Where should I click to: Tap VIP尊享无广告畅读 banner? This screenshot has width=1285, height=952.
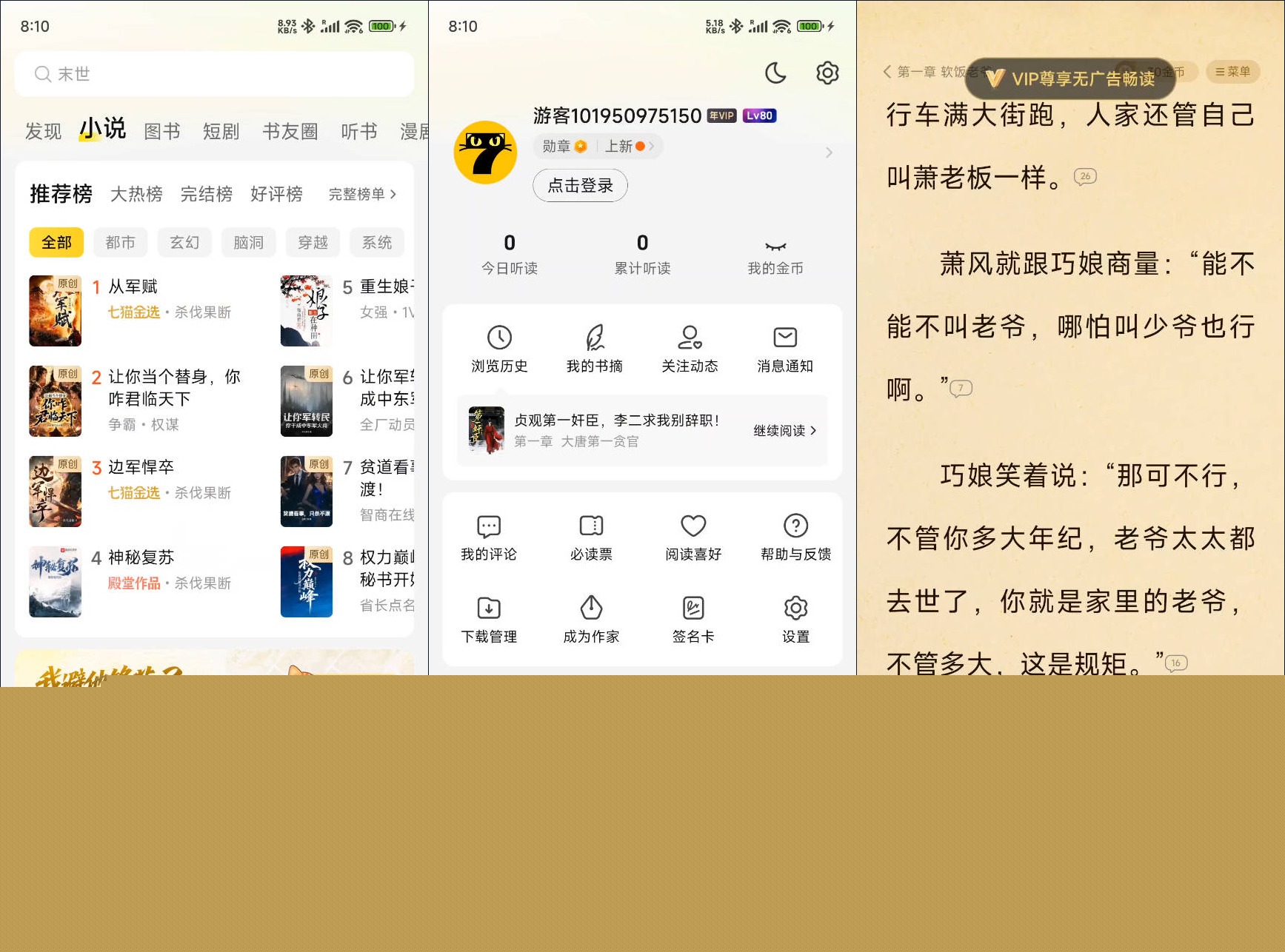pyautogui.click(x=1069, y=78)
